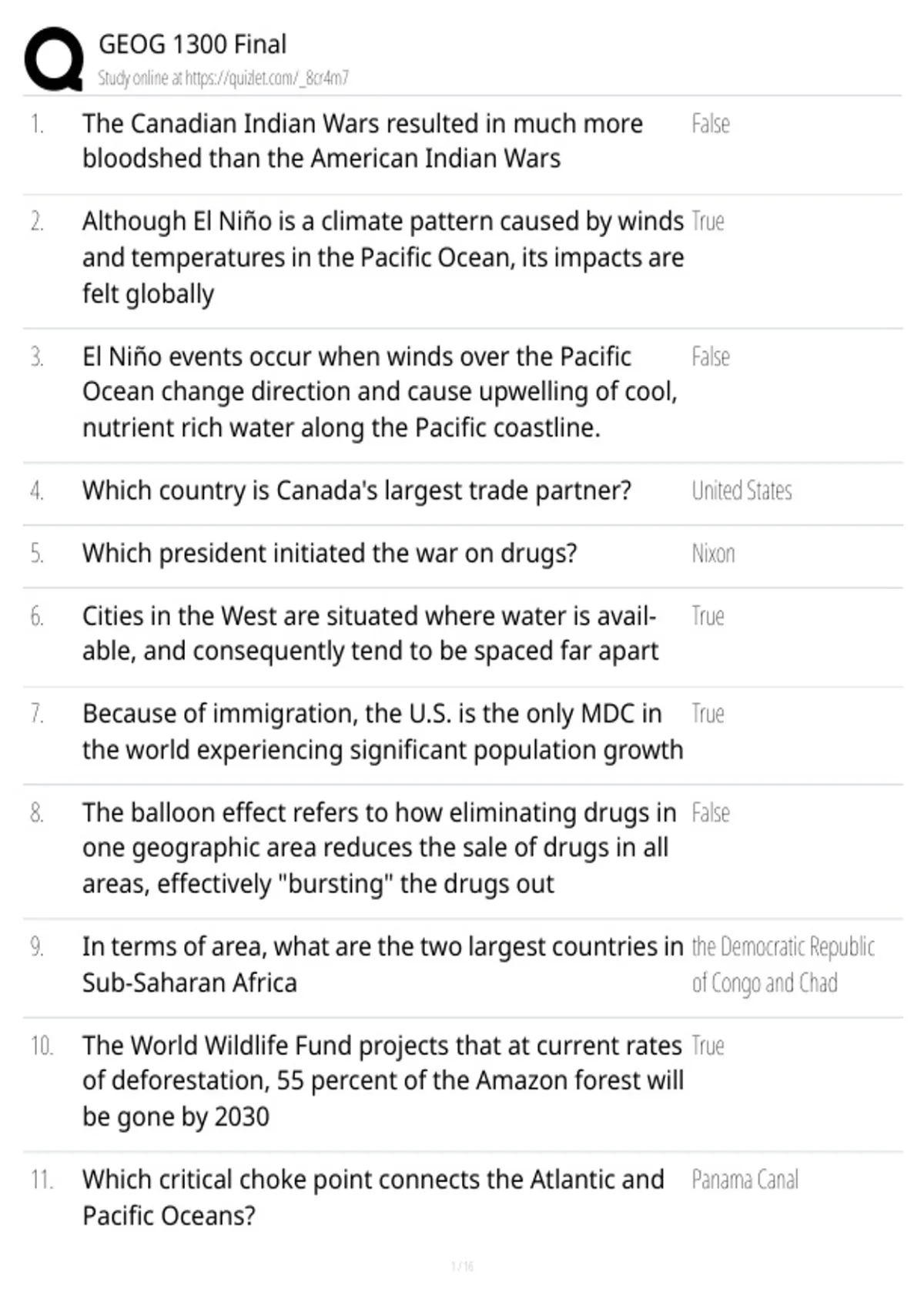Select the False answer for question 1
The height and width of the screenshot is (1309, 924).
[711, 124]
